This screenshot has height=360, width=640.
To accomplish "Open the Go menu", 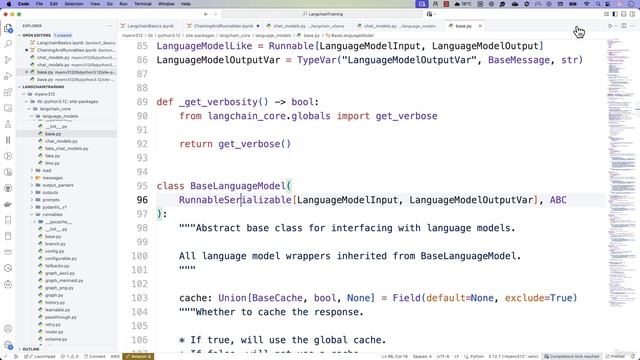I will [x=109, y=4].
